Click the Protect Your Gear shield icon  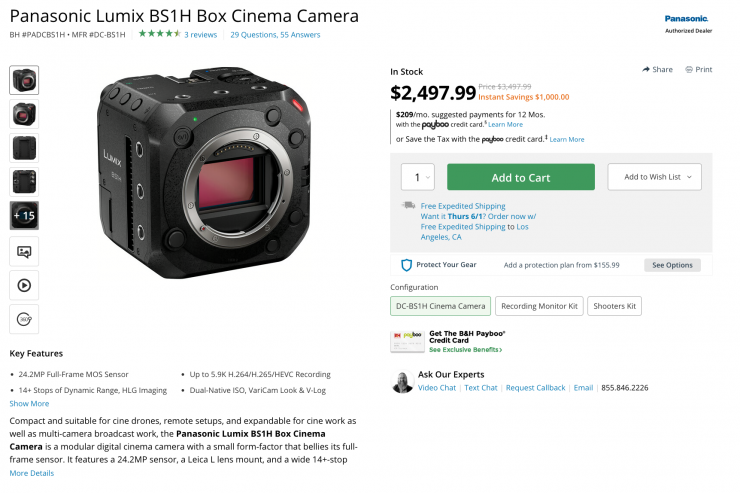(406, 265)
